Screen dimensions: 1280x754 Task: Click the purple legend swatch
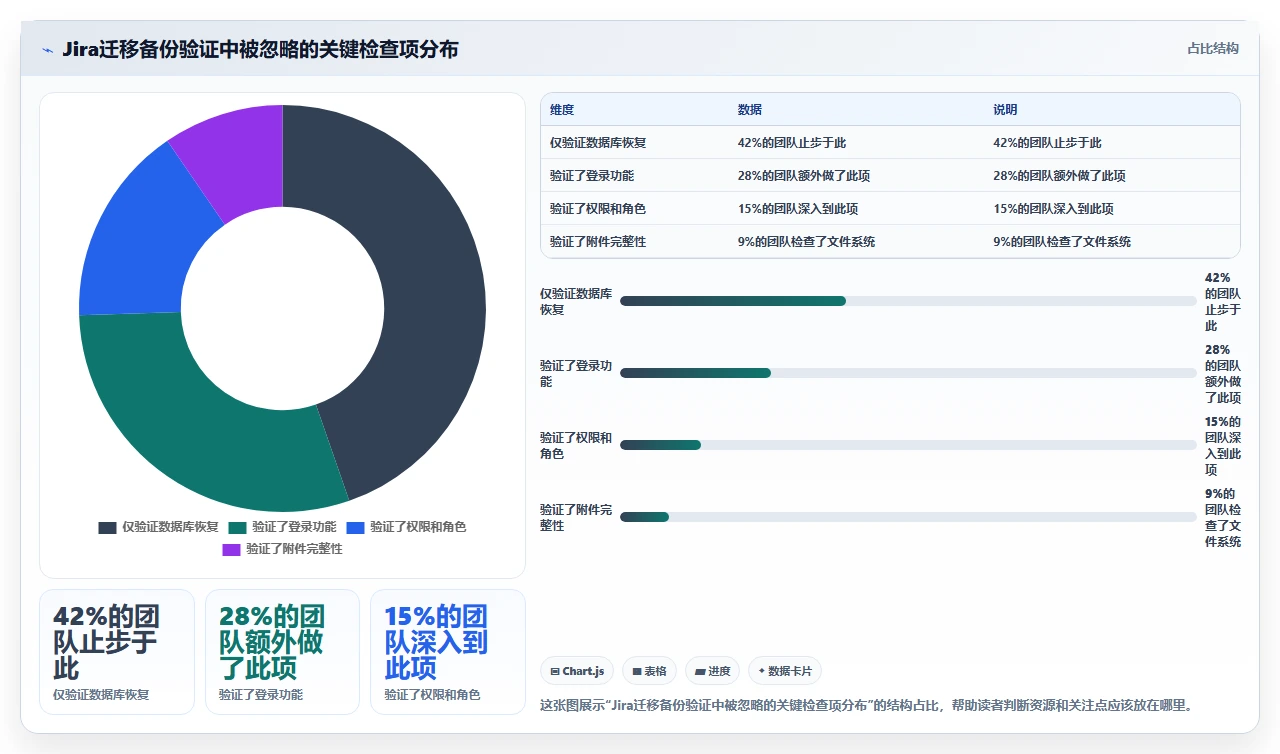coord(231,549)
